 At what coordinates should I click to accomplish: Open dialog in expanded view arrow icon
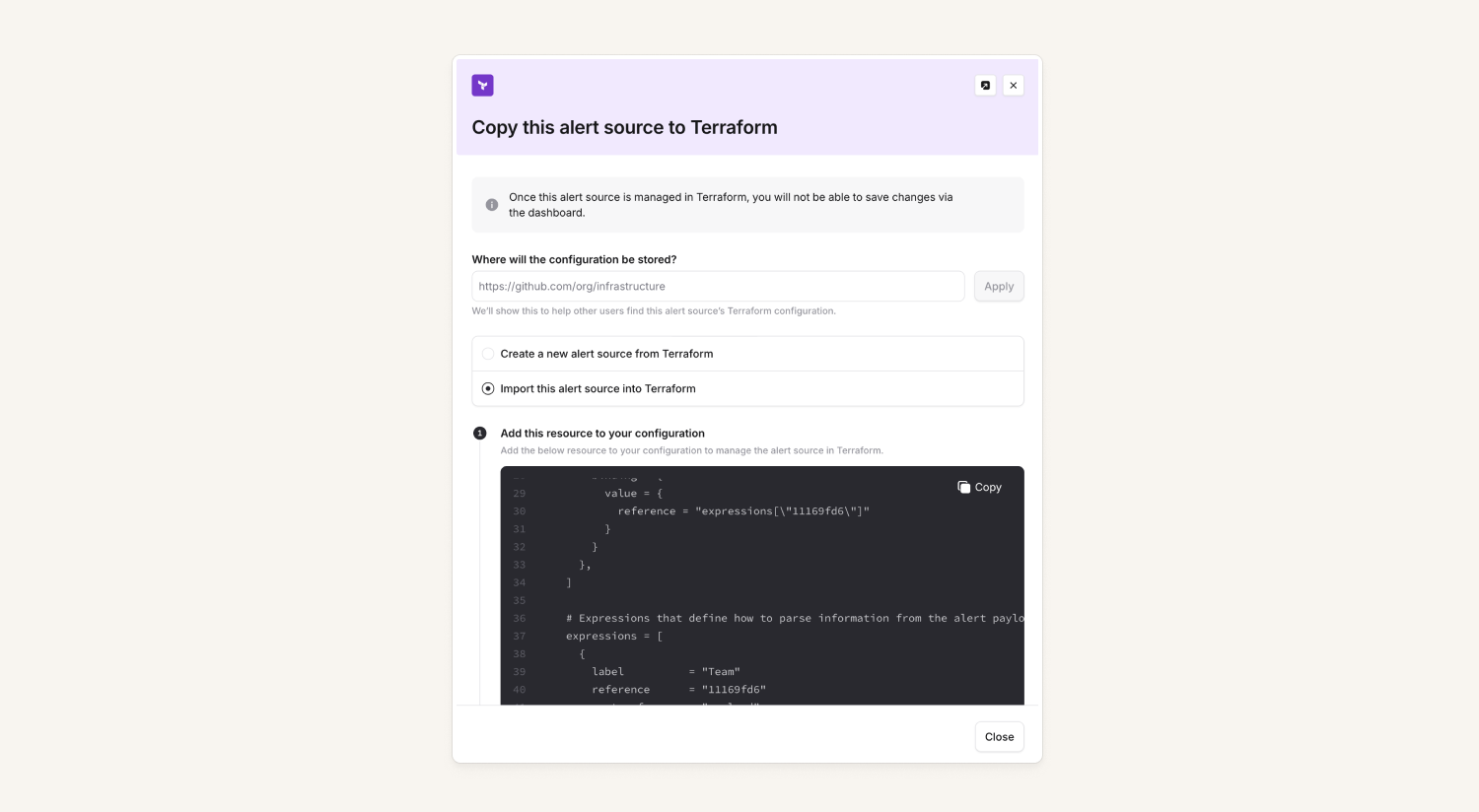click(x=985, y=86)
